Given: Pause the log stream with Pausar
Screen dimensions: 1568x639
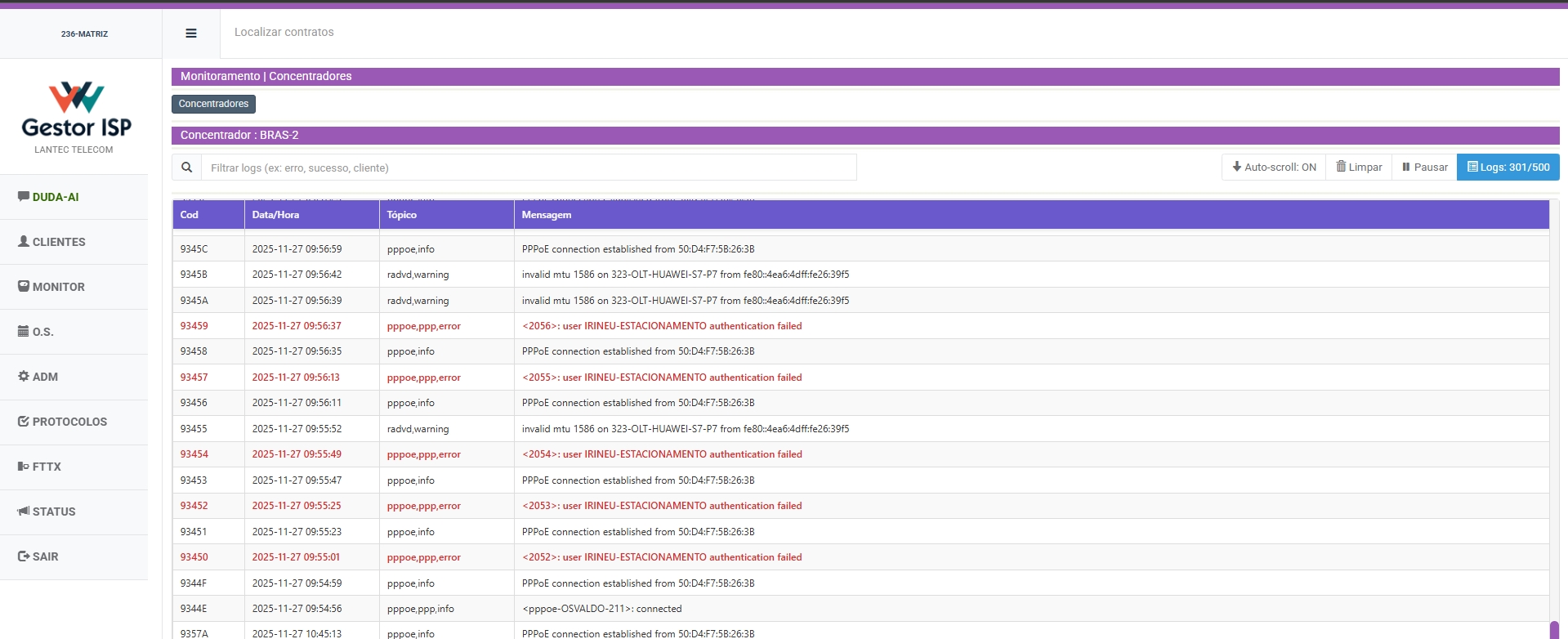Looking at the screenshot, I should pos(1424,168).
